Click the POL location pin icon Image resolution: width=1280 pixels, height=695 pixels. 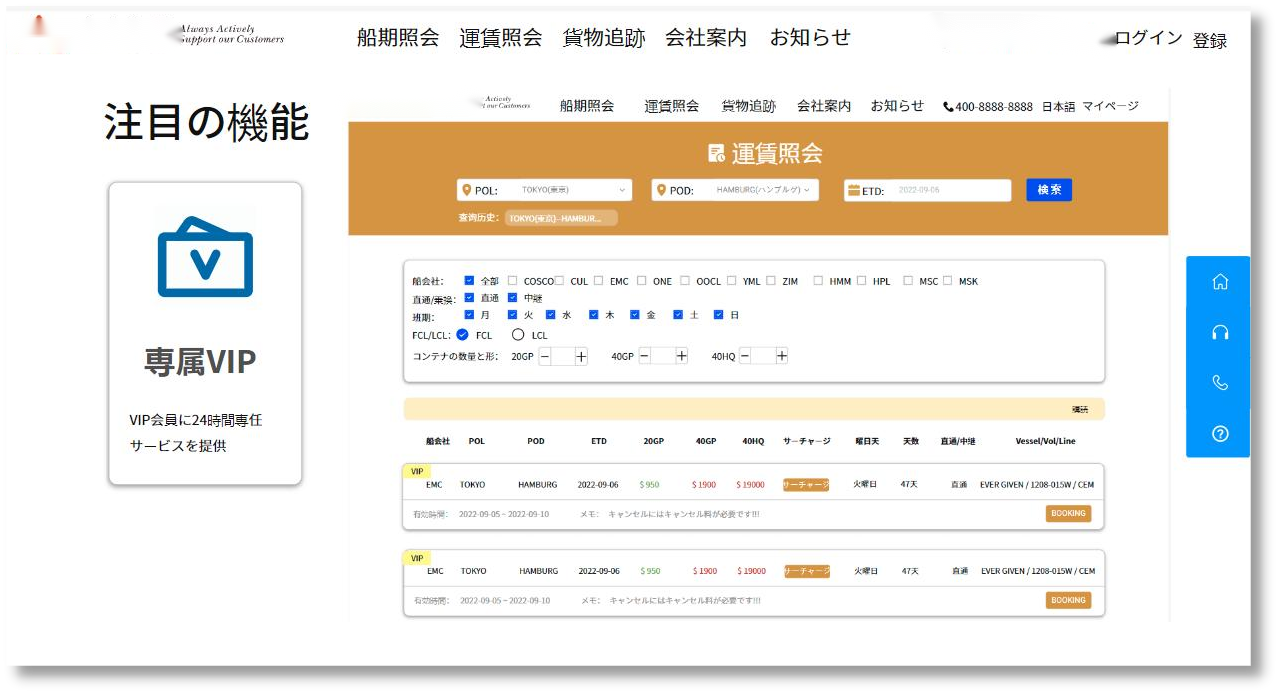[x=465, y=190]
